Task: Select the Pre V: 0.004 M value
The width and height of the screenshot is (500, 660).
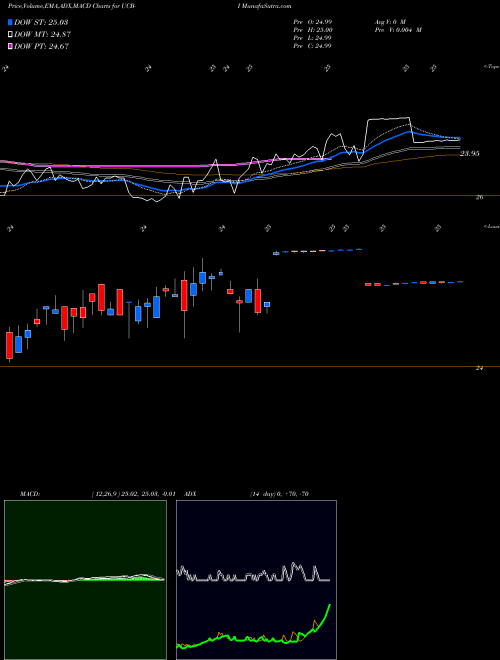Action: pos(398,30)
